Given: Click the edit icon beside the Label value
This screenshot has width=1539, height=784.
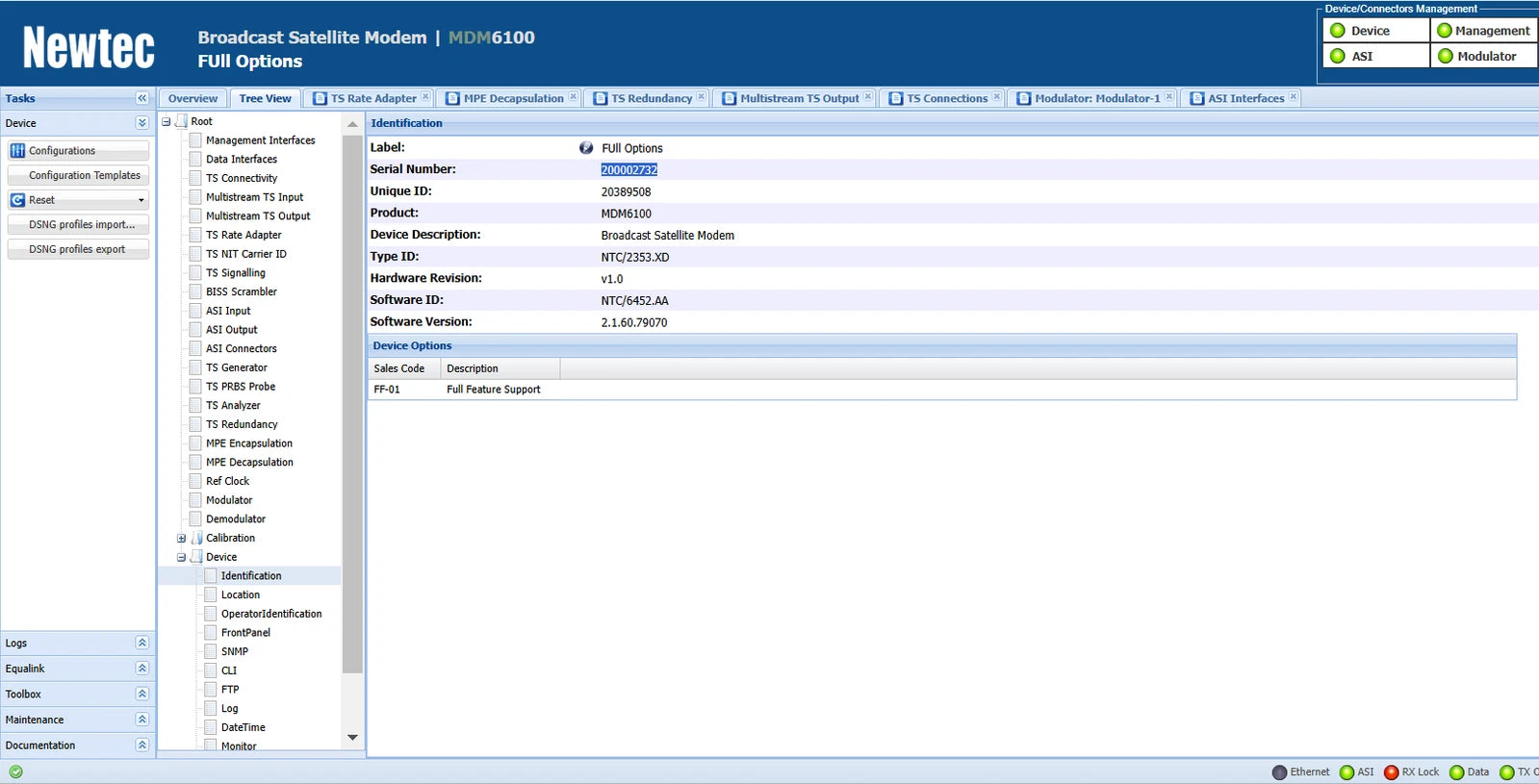Looking at the screenshot, I should tap(586, 148).
